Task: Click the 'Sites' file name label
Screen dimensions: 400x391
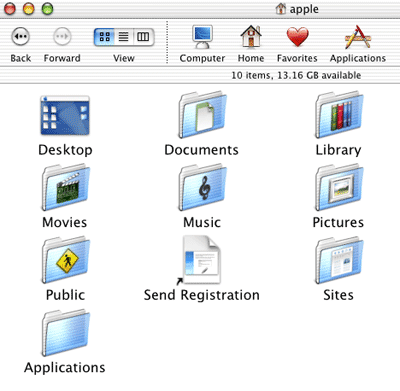Action: click(x=338, y=295)
